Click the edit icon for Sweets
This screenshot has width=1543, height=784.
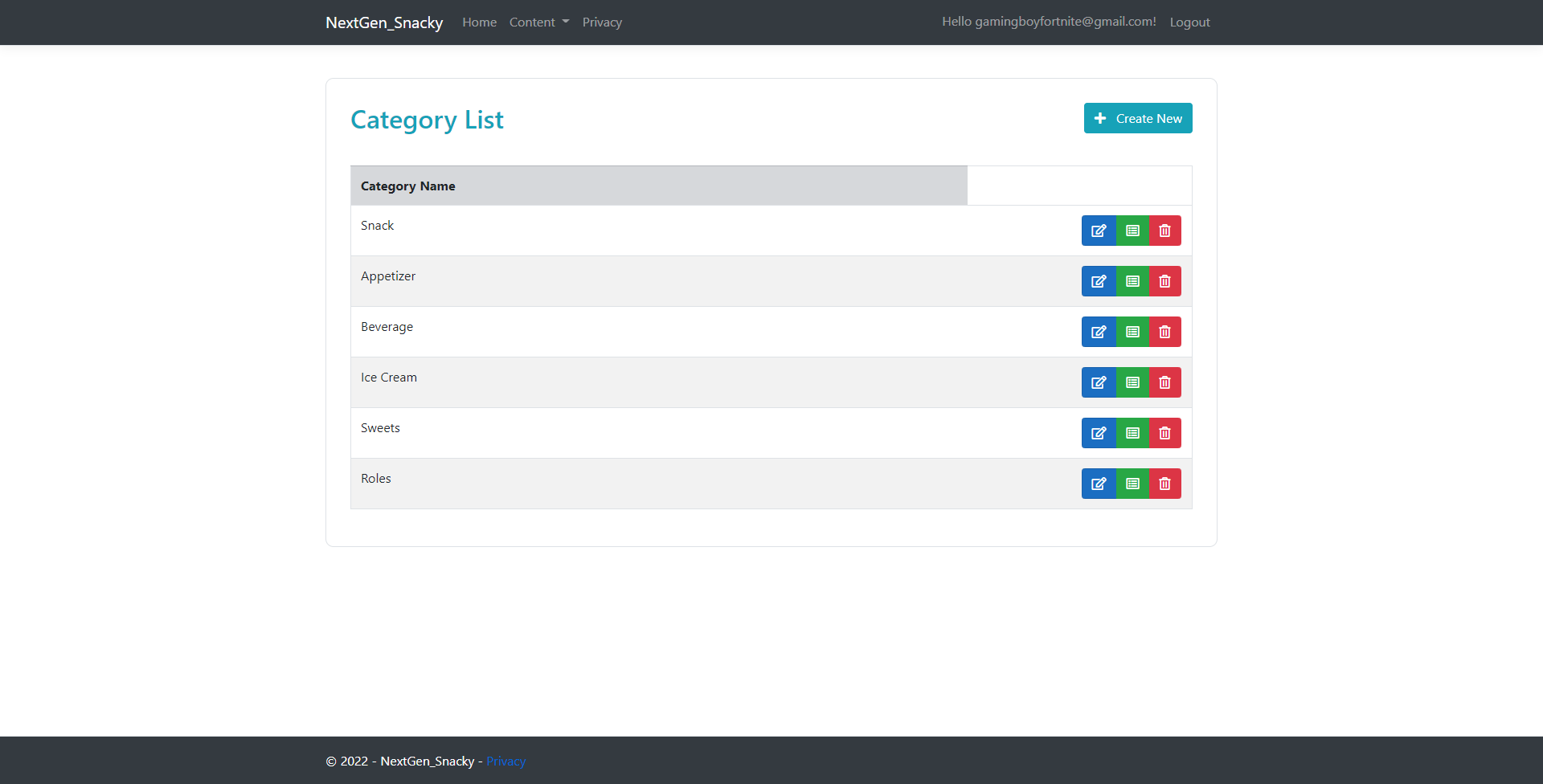[x=1099, y=433]
